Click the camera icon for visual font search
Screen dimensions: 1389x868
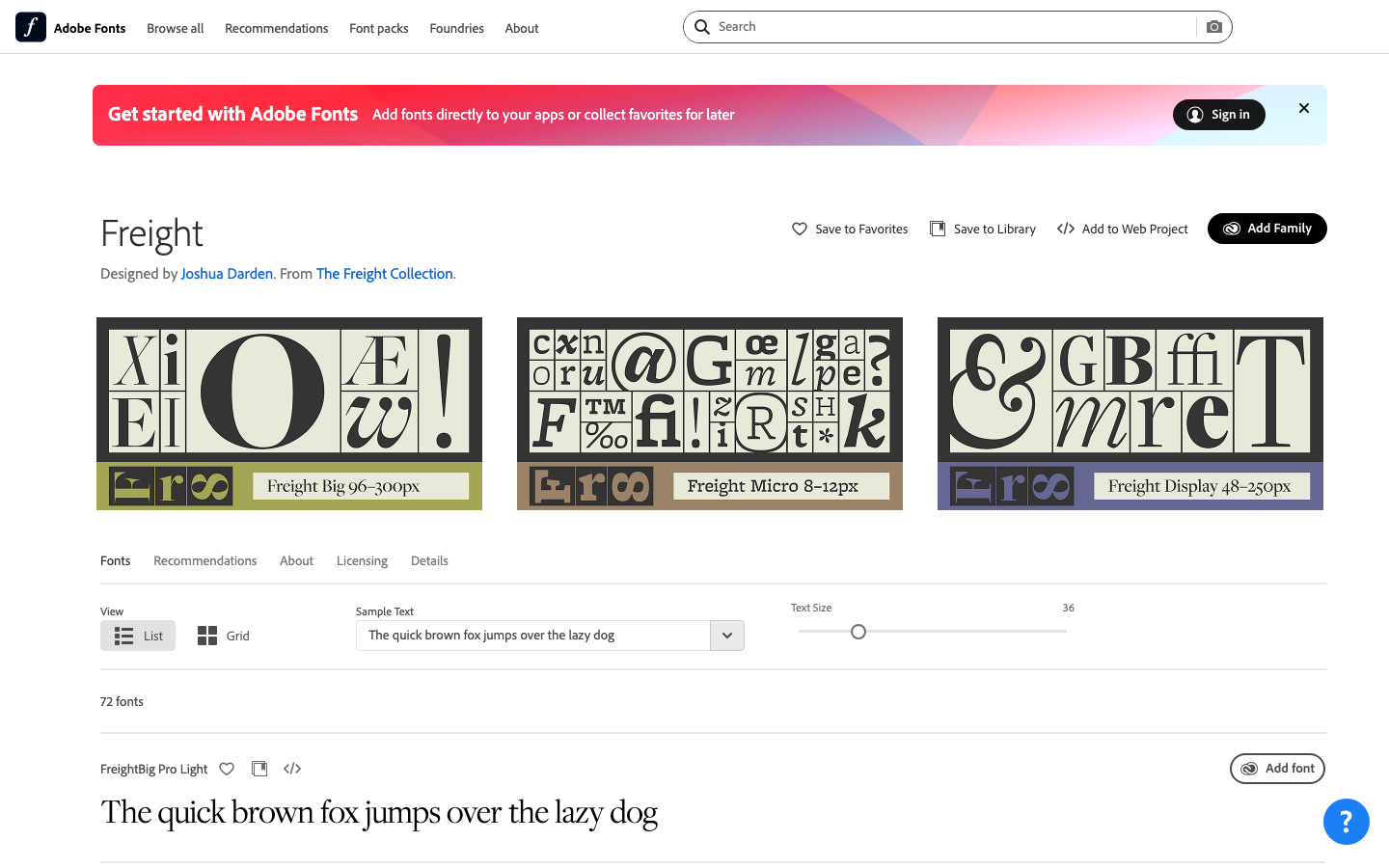(1214, 27)
